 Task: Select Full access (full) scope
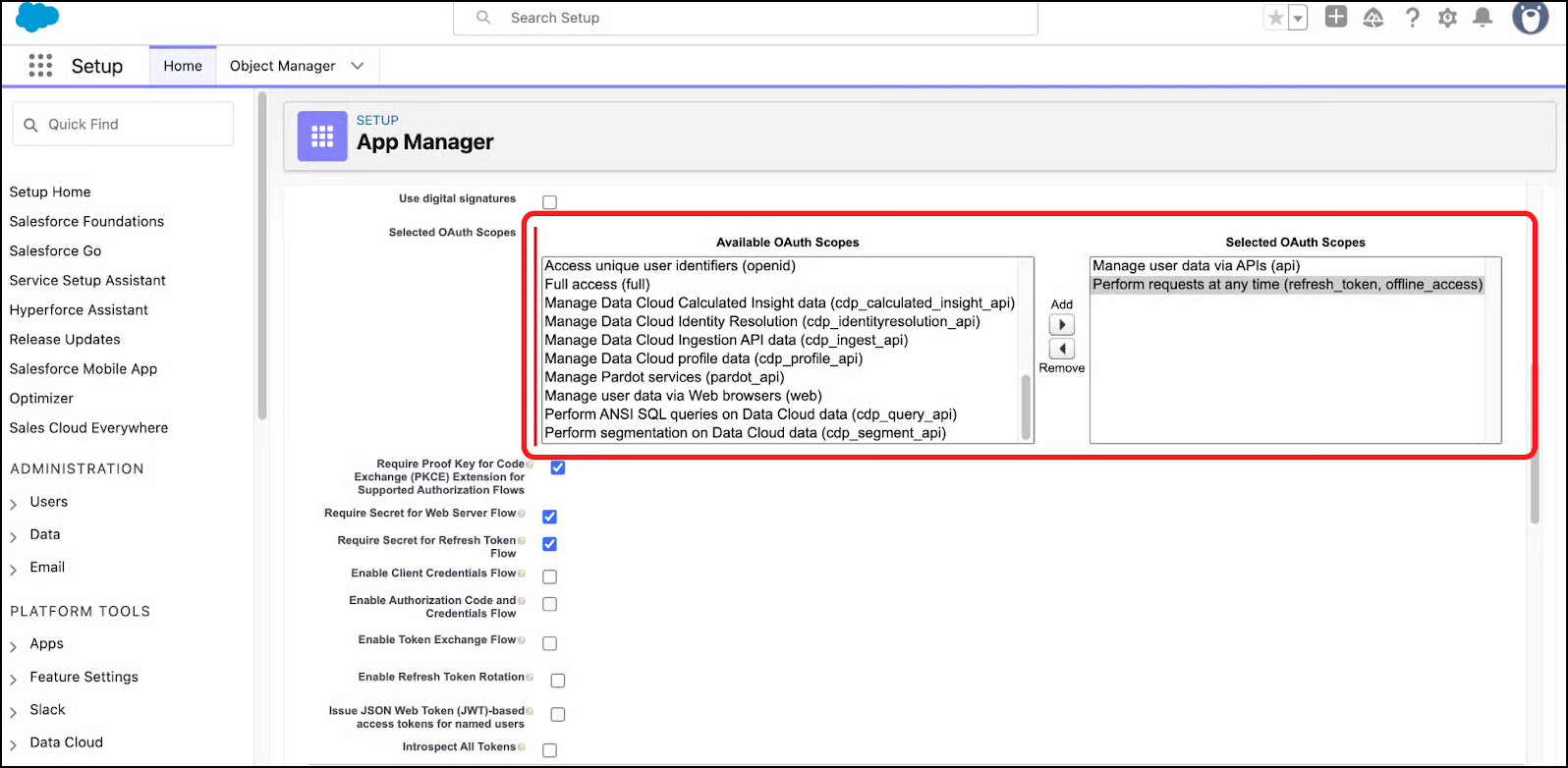coord(597,285)
